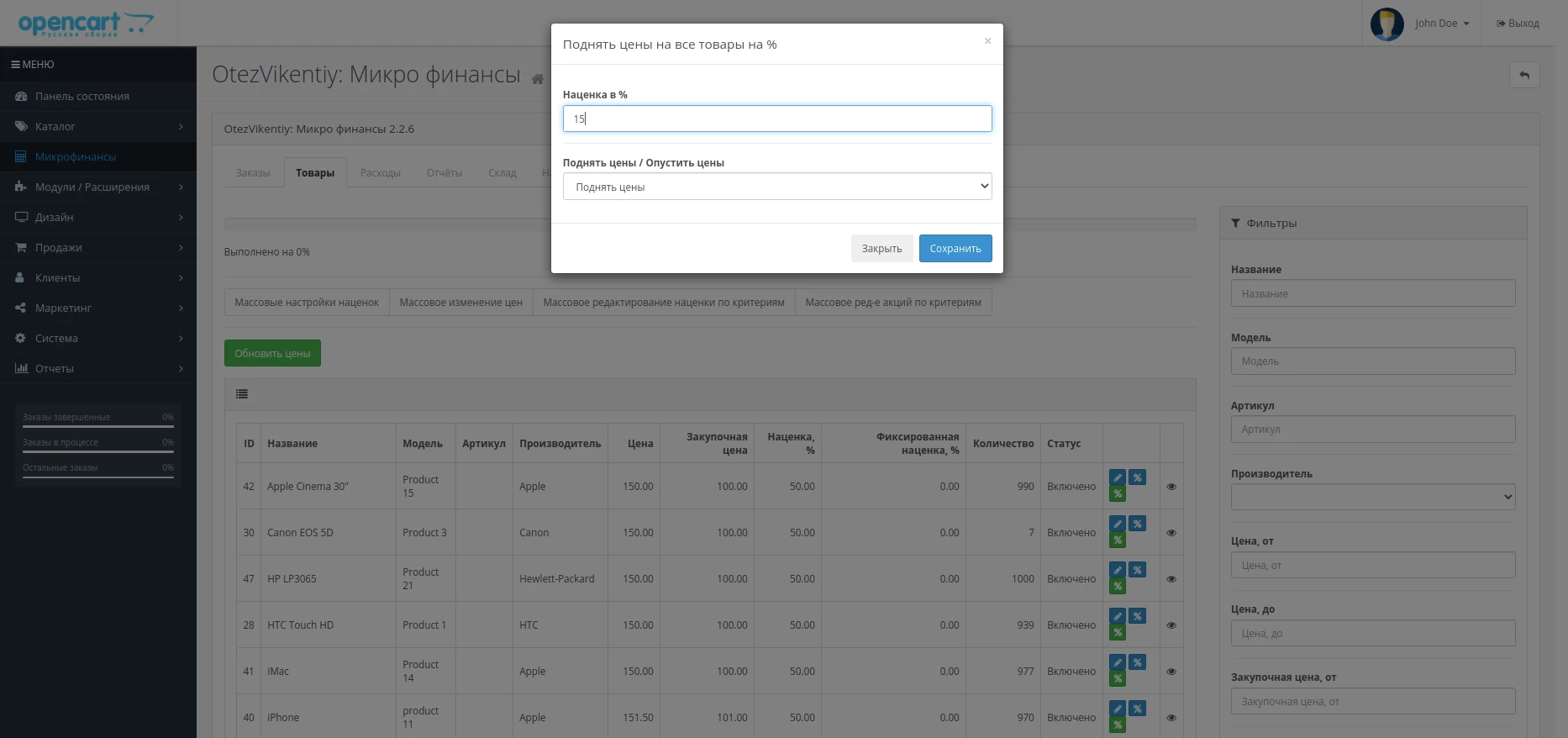Expand the Дизайн sidebar menu
The height and width of the screenshot is (738, 1568).
tap(98, 217)
